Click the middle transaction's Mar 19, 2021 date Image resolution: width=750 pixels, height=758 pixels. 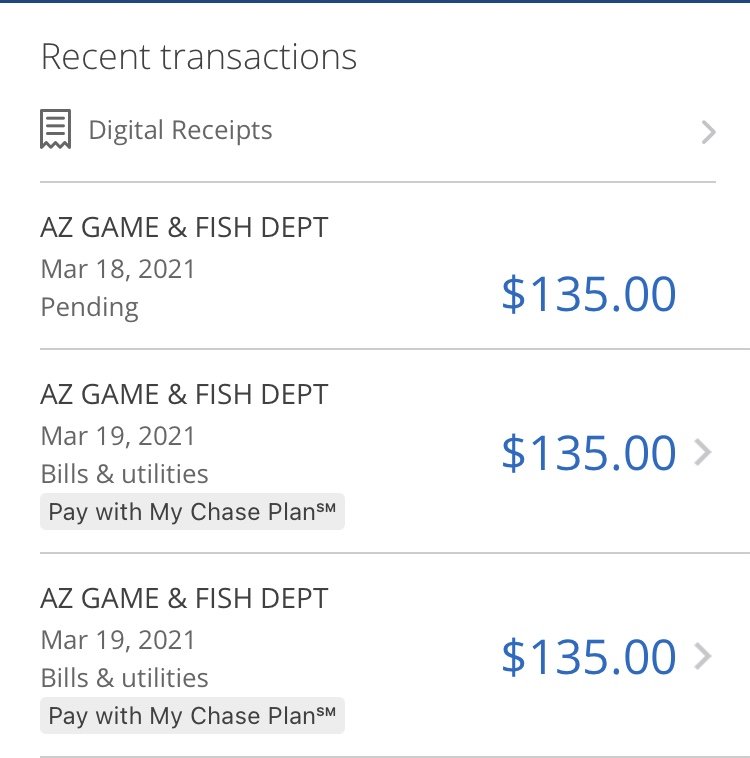click(118, 436)
